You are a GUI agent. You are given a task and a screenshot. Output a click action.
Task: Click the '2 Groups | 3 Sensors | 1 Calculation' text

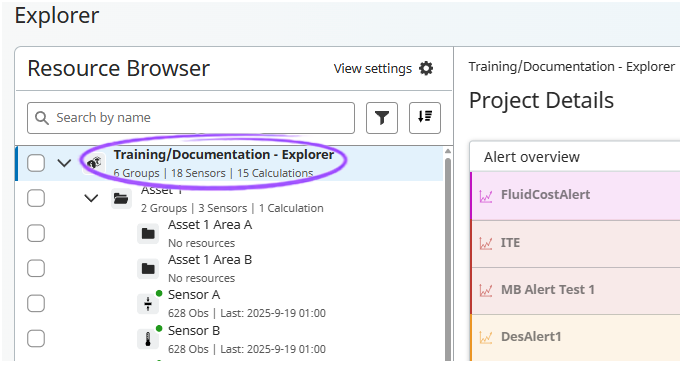(232, 208)
